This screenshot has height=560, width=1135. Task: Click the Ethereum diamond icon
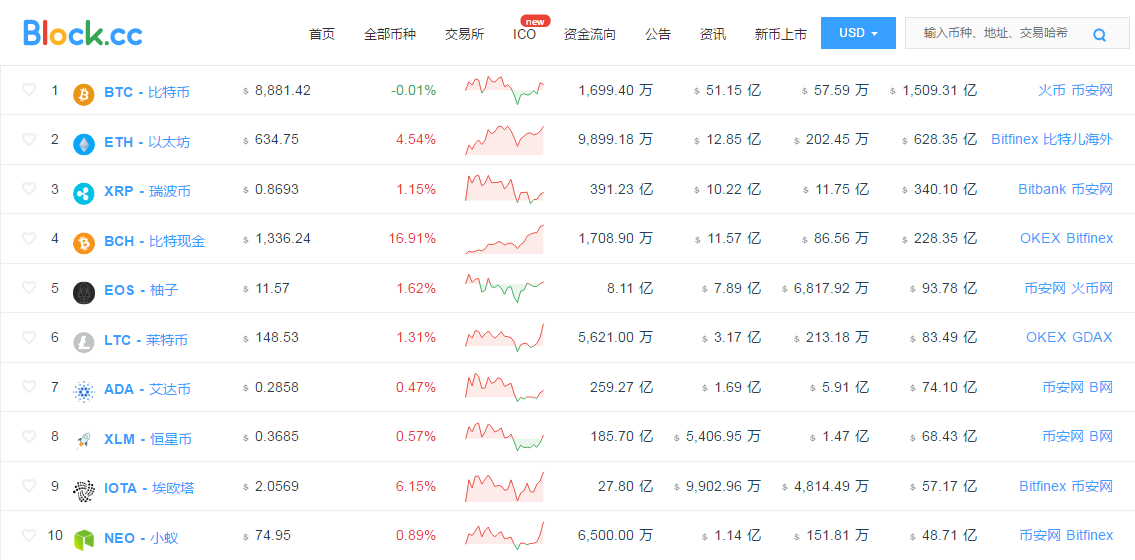pyautogui.click(x=84, y=143)
